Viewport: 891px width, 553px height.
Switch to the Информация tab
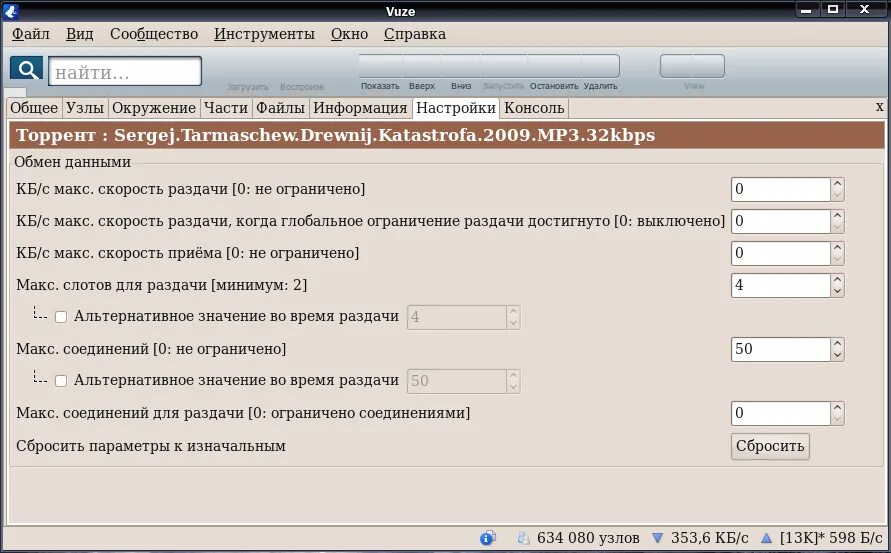click(360, 108)
